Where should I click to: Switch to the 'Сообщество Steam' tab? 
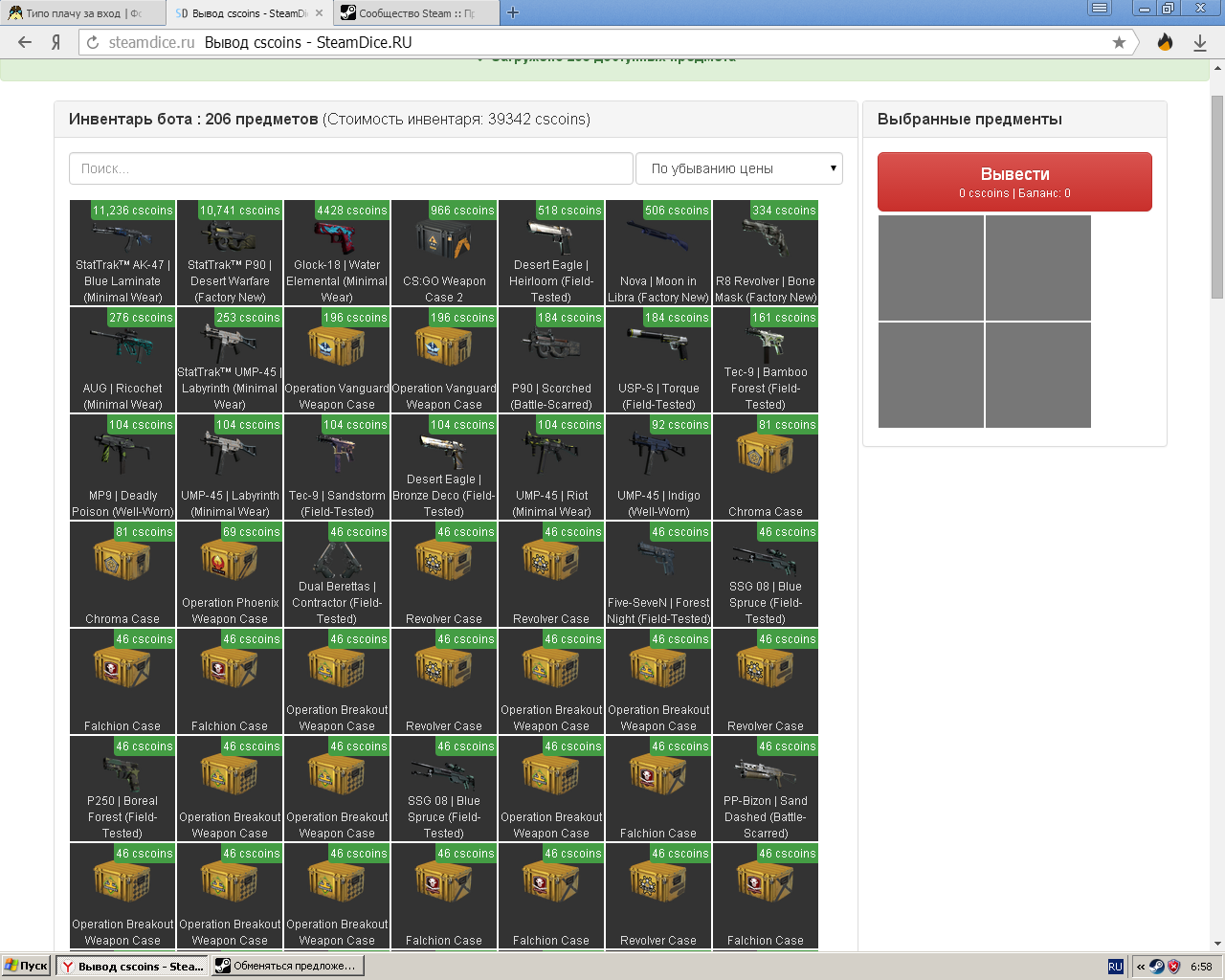(417, 13)
